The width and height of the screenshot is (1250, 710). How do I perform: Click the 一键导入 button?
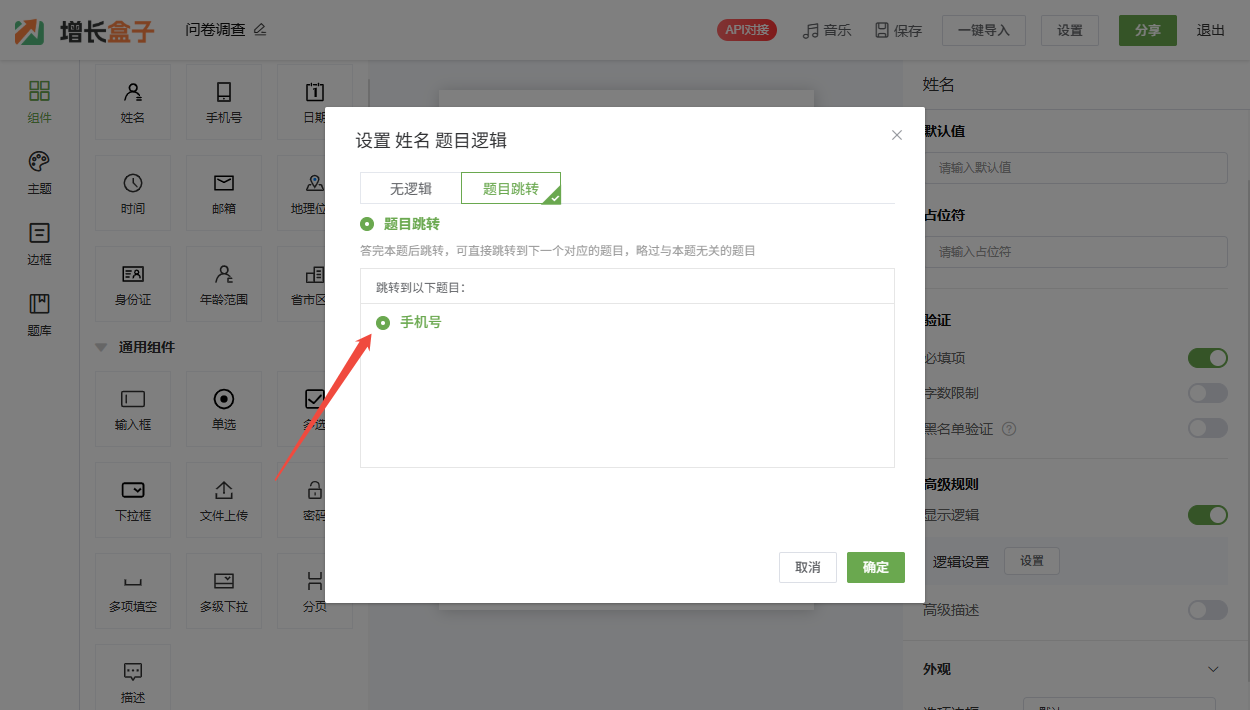pos(984,30)
